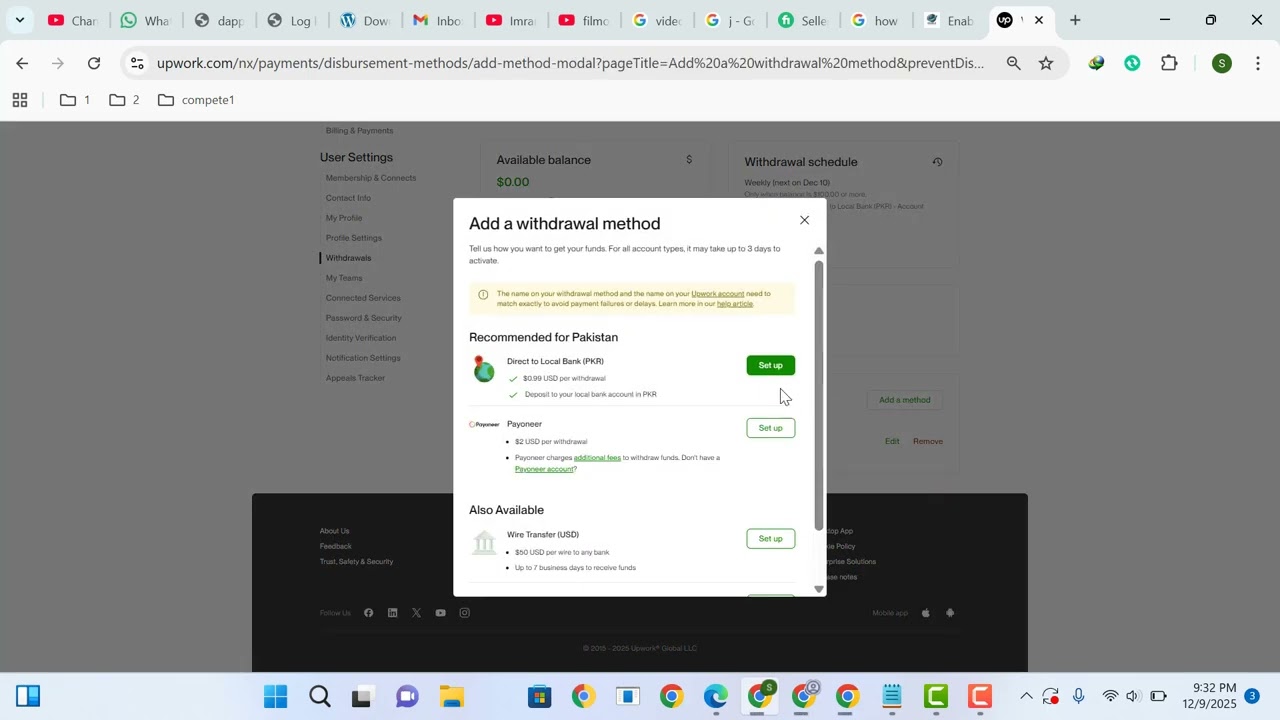Open Windows Start menu
The height and width of the screenshot is (720, 1280).
pos(275,696)
